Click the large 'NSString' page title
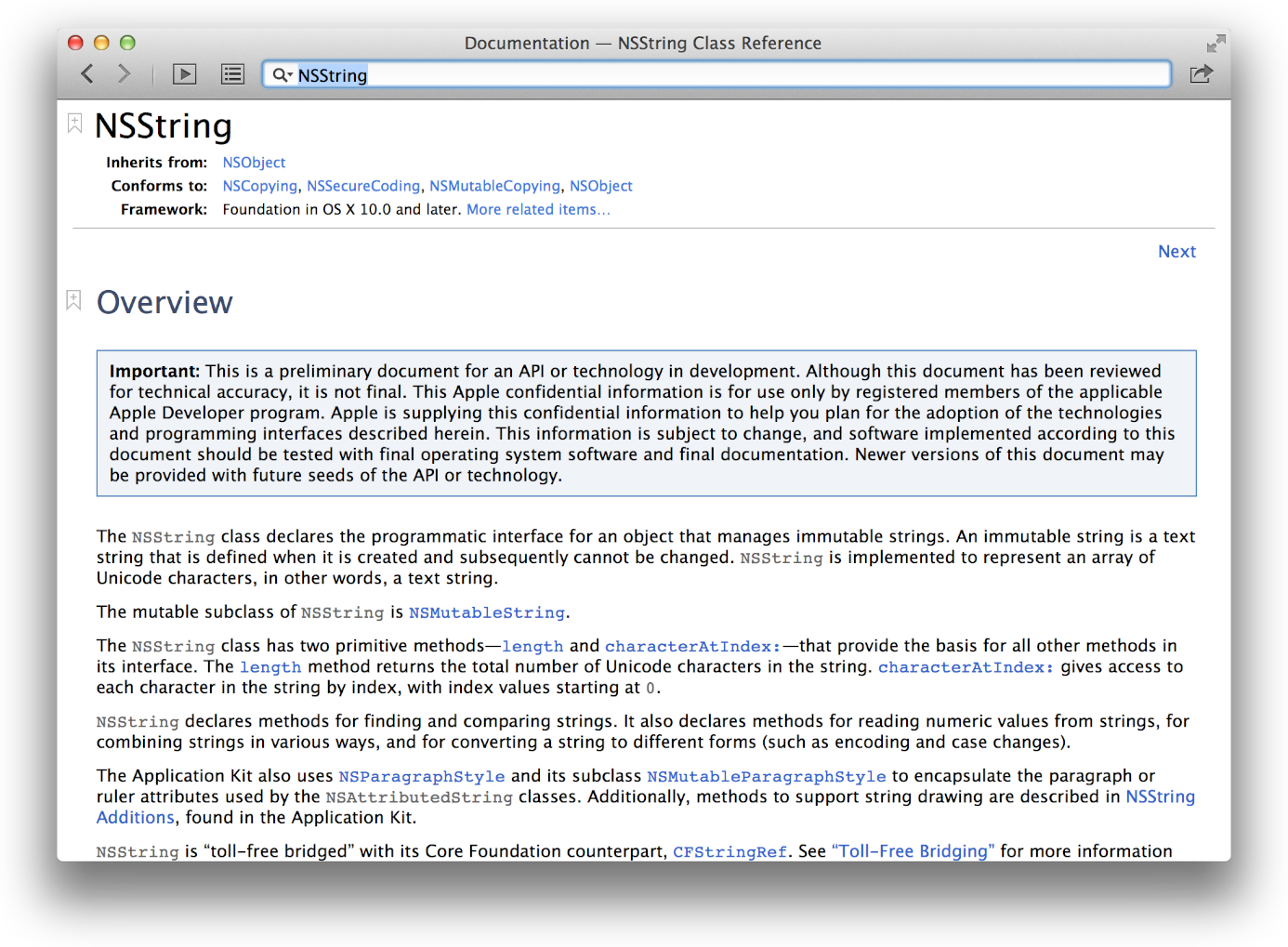 coord(164,125)
